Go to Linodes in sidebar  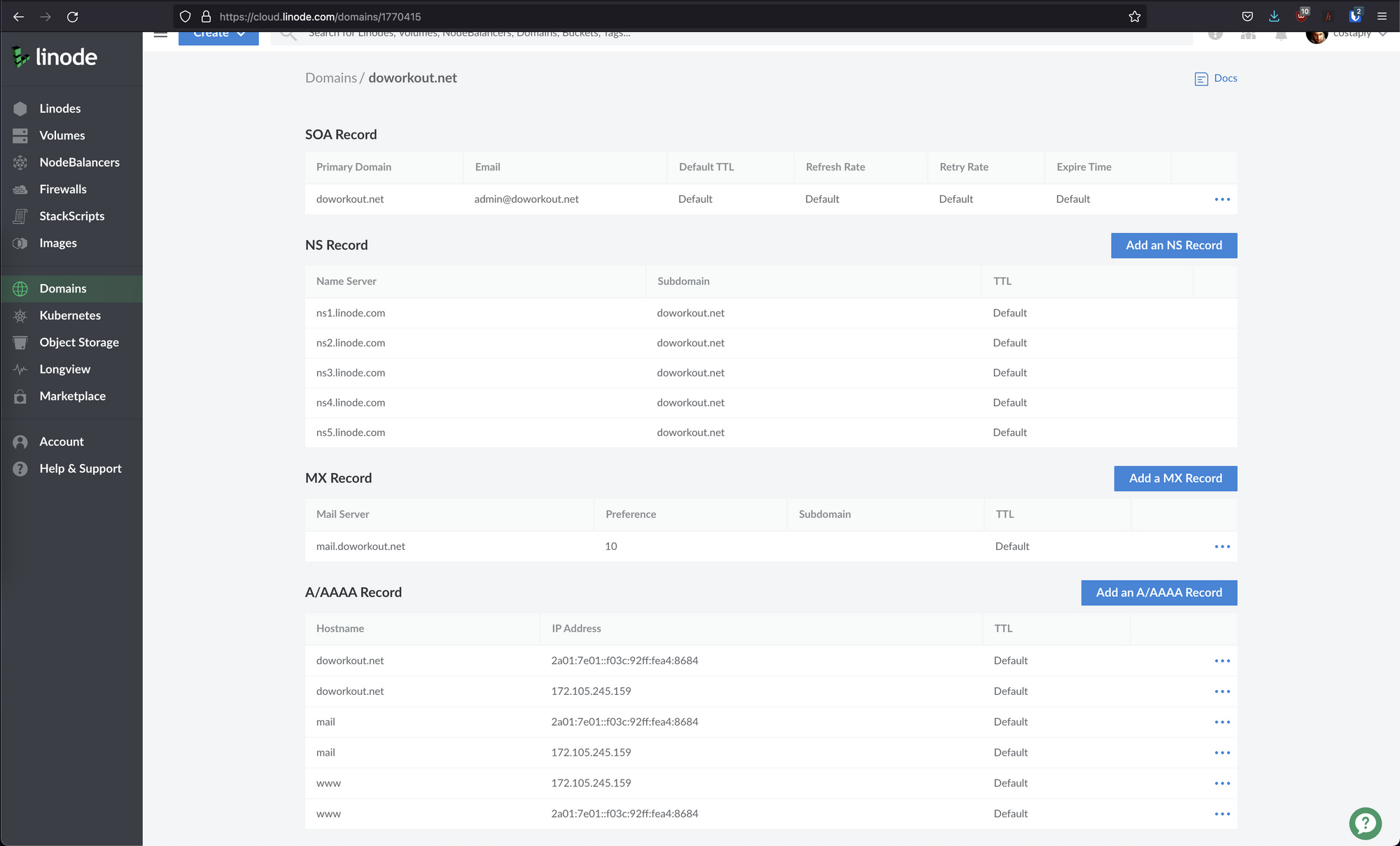(x=60, y=108)
